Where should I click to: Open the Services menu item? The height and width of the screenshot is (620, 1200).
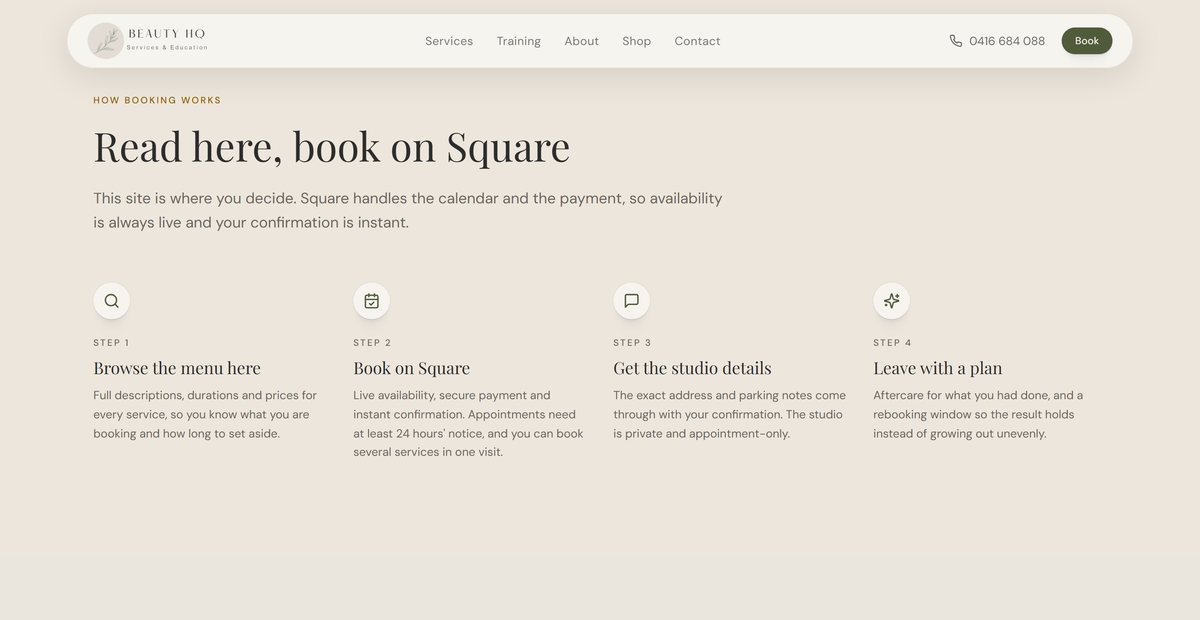pyautogui.click(x=449, y=41)
